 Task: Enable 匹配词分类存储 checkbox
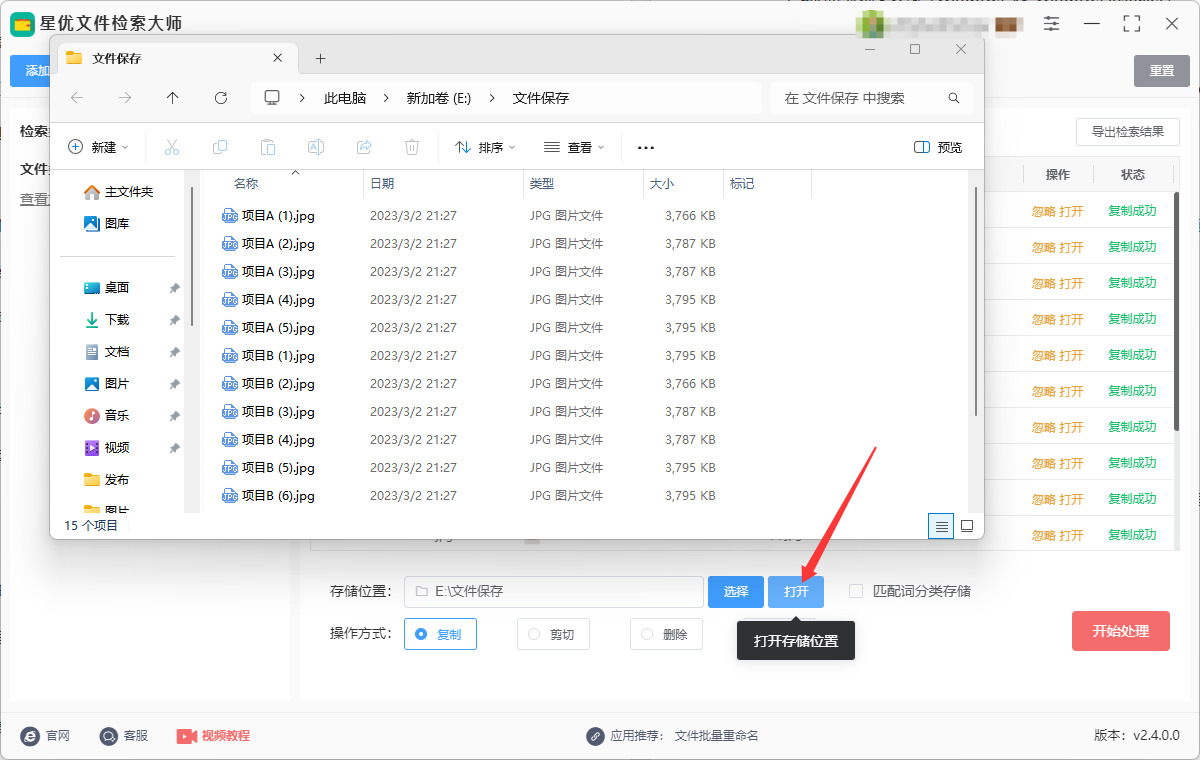tap(856, 591)
